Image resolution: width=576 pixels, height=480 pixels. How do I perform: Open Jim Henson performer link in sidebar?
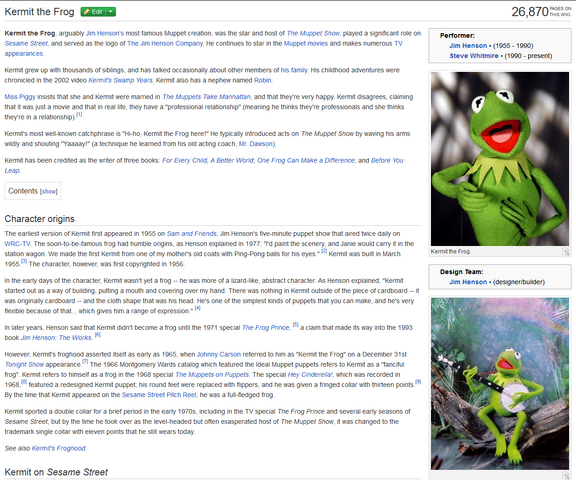pos(468,46)
